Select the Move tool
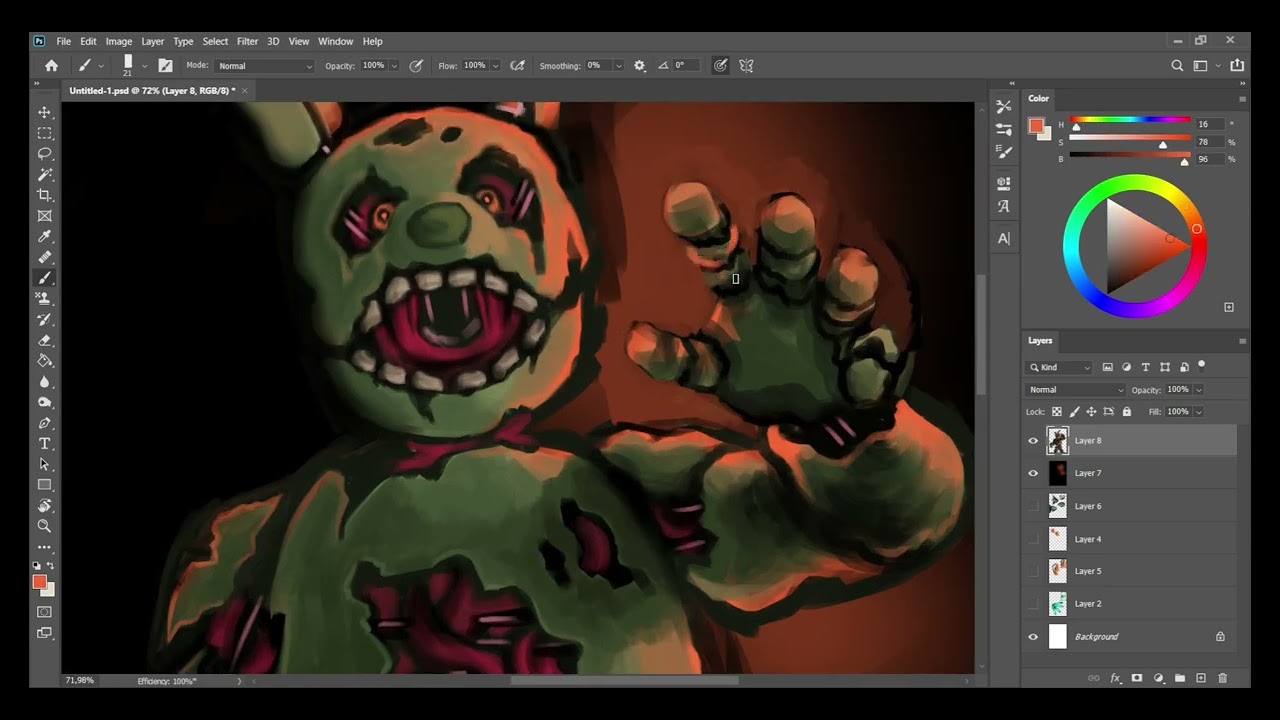1280x720 pixels. pyautogui.click(x=45, y=112)
